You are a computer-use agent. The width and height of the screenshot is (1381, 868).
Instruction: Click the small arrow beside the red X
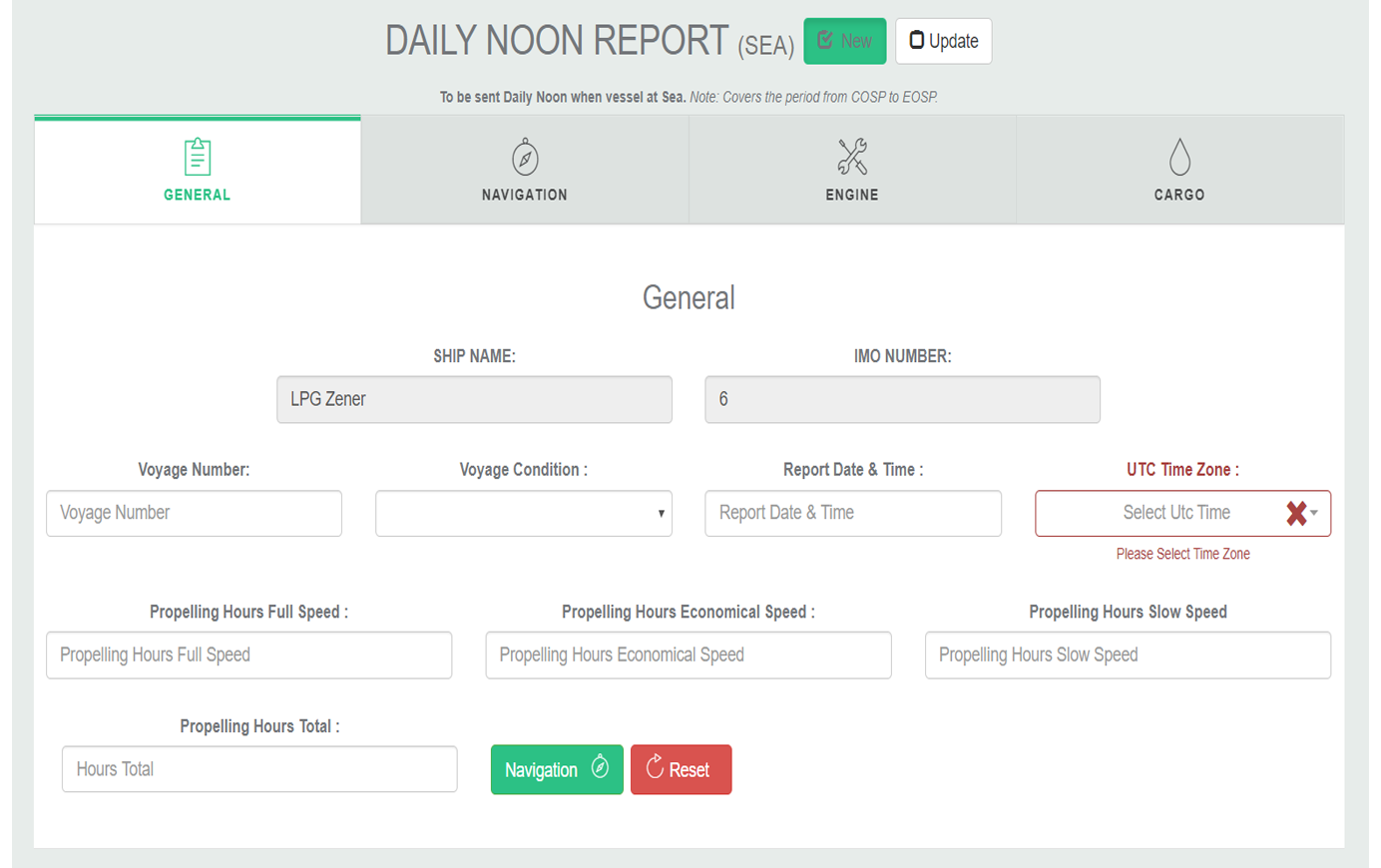[1314, 513]
